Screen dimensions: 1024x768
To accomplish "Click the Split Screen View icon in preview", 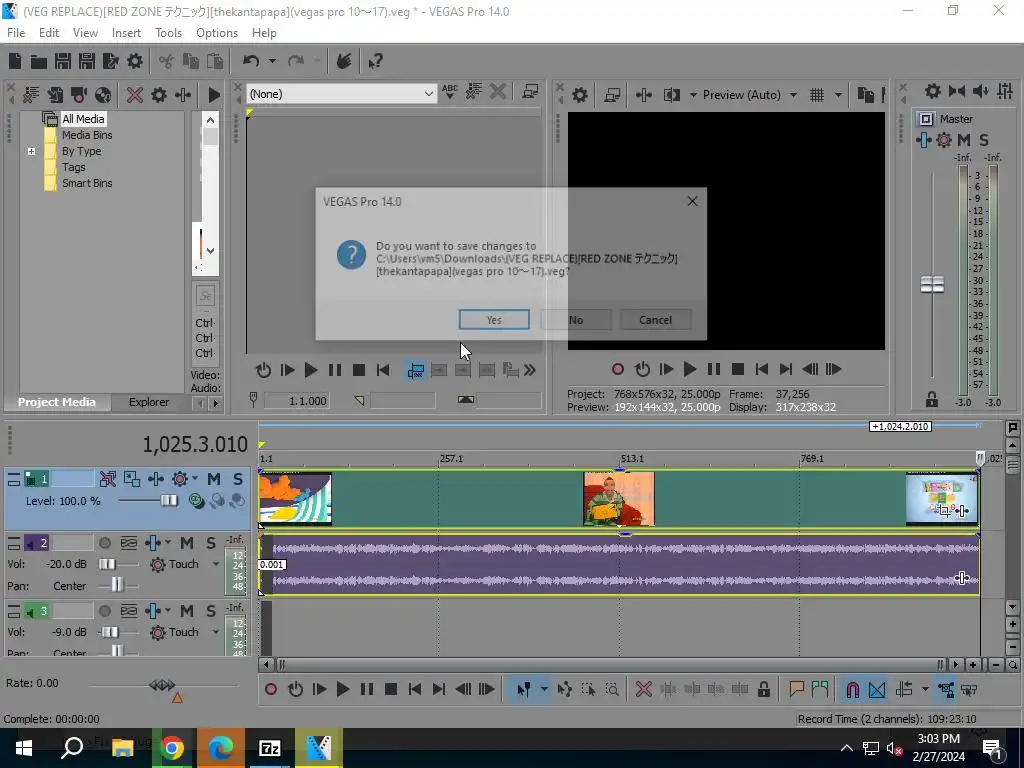I will click(x=671, y=95).
